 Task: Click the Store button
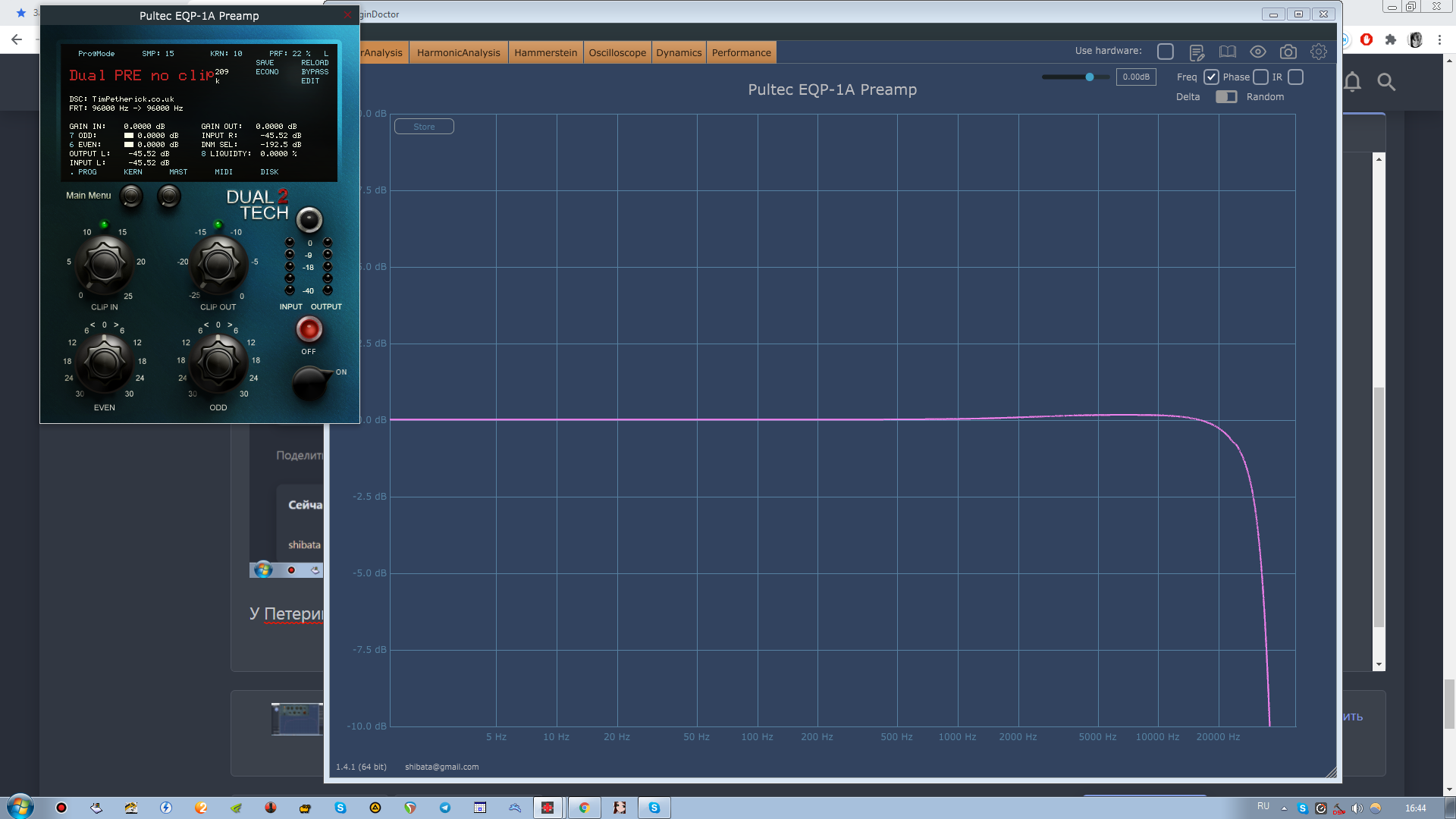point(424,127)
